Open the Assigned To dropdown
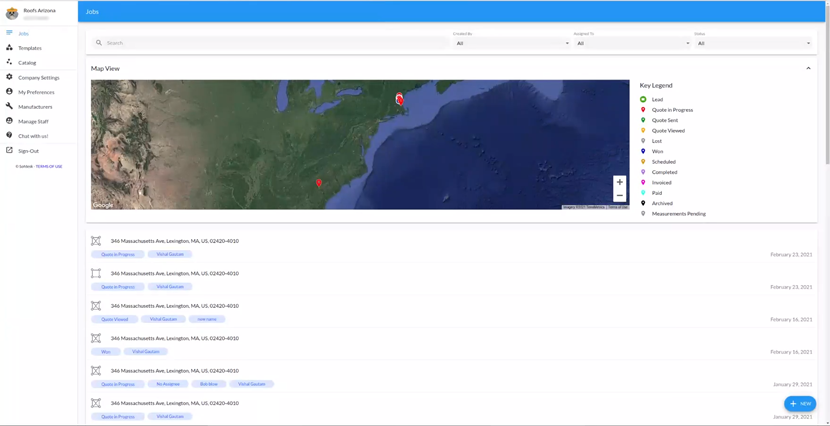Screen dimensions: 830x426 click(632, 43)
